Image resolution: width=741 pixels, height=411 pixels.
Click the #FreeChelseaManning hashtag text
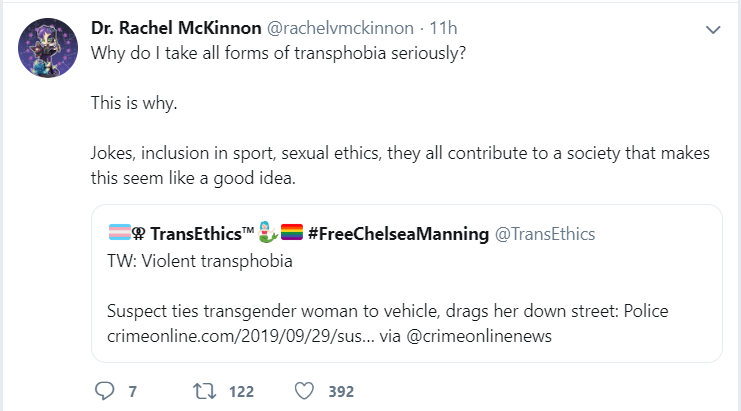[398, 234]
